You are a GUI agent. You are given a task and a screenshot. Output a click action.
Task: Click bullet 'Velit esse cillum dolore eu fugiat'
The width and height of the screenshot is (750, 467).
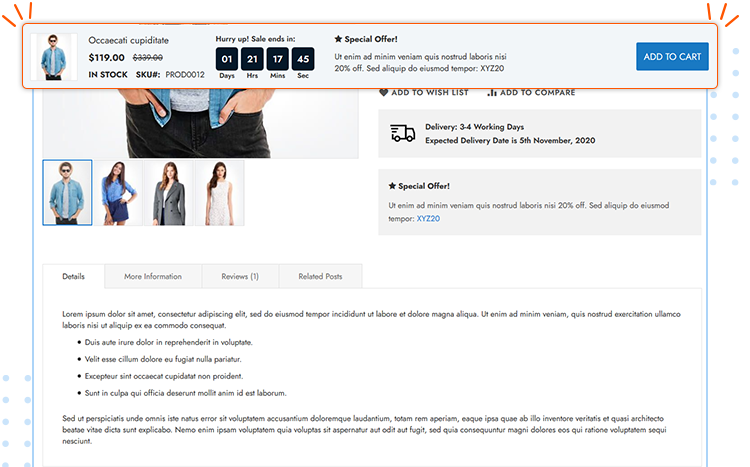pos(163,359)
